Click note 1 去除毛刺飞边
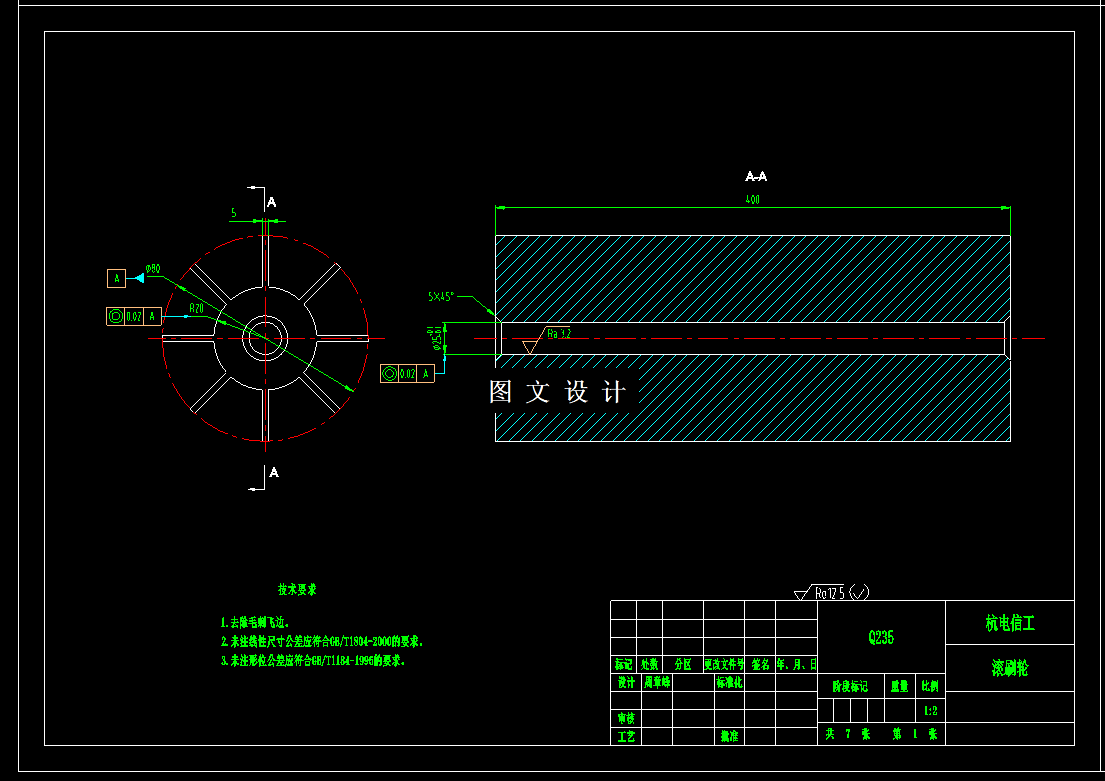This screenshot has width=1105, height=781. click(255, 622)
